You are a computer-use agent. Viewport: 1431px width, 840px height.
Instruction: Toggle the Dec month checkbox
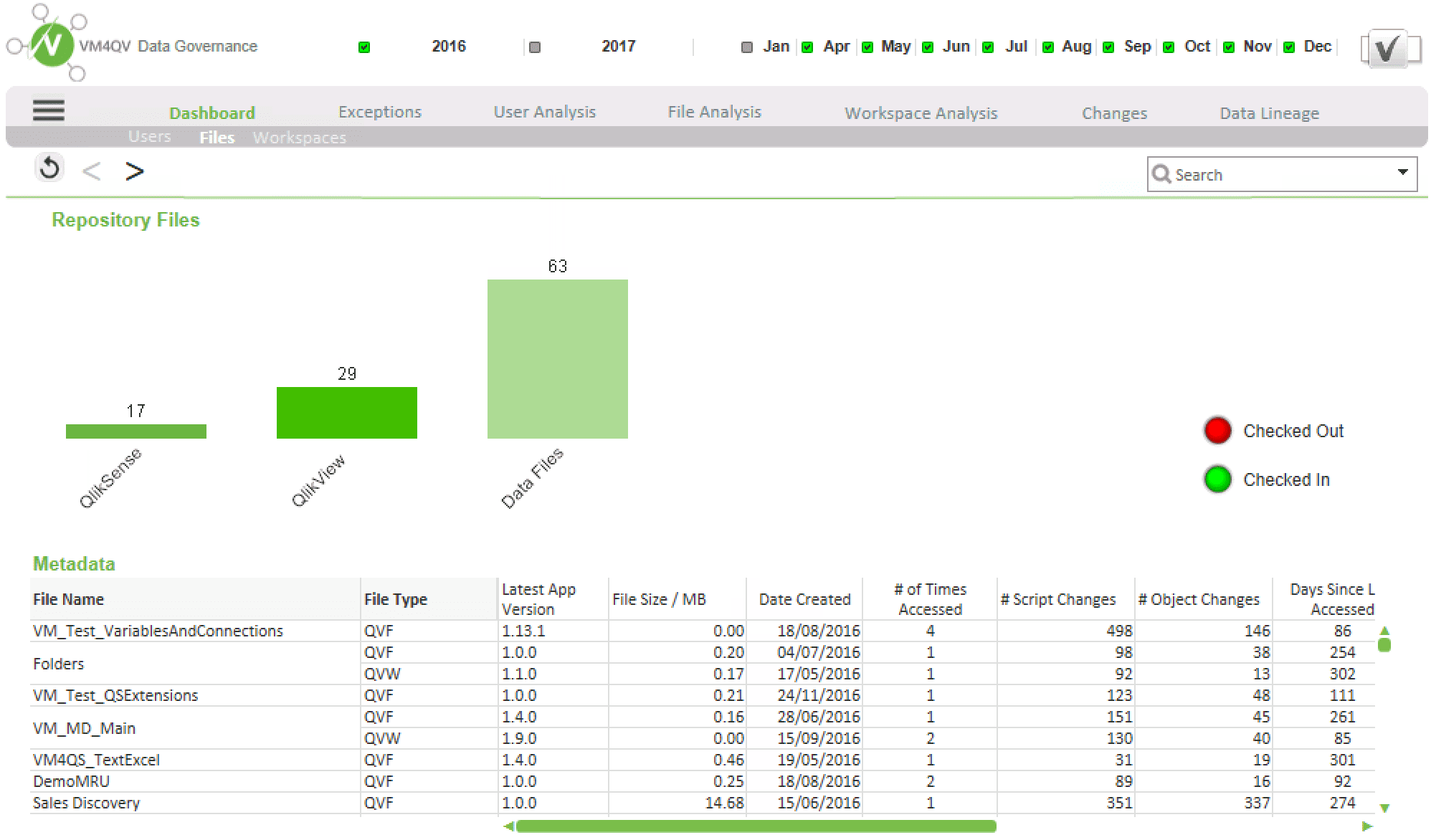pyautogui.click(x=1289, y=47)
